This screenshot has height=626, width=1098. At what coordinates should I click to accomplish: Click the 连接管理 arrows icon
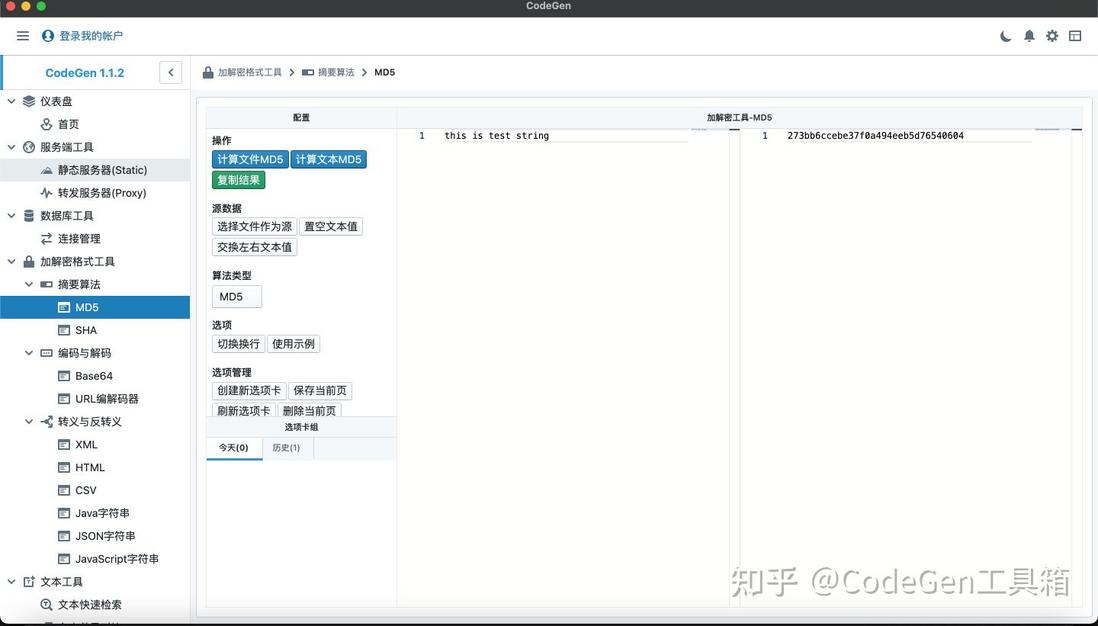click(x=46, y=239)
